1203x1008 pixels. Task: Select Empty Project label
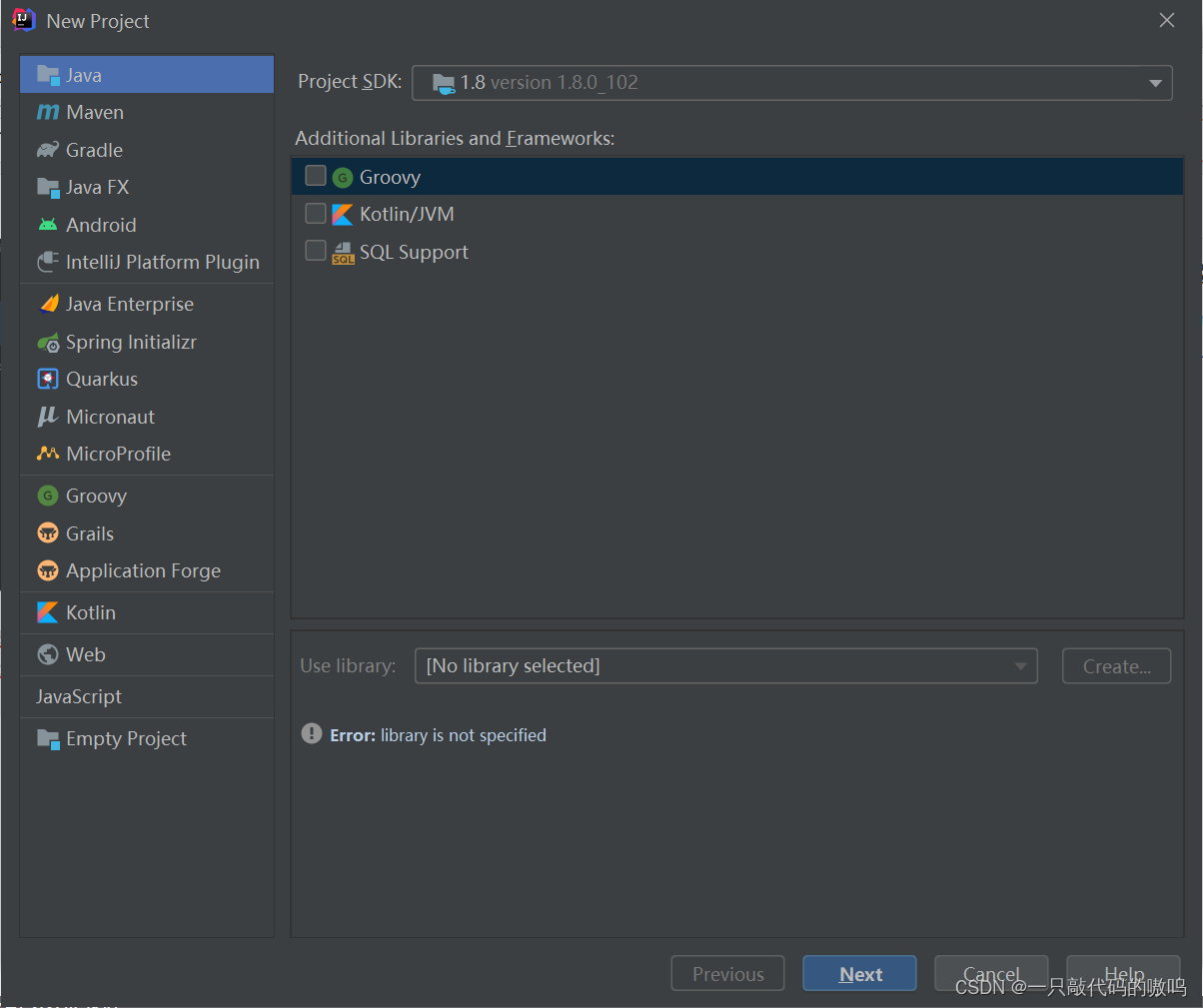click(126, 738)
